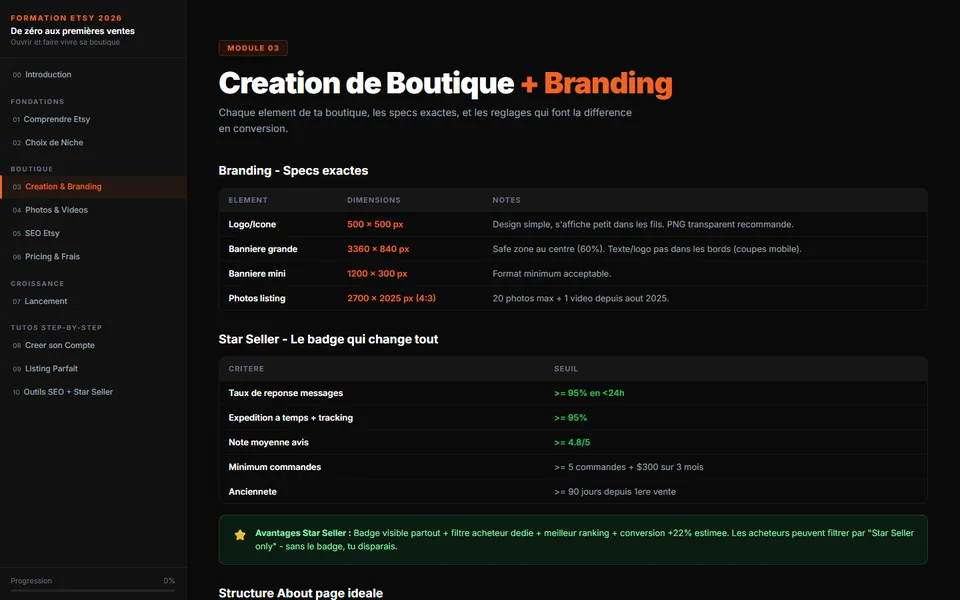Click the gold star icon in Avantages box
960x600 pixels.
coord(240,534)
